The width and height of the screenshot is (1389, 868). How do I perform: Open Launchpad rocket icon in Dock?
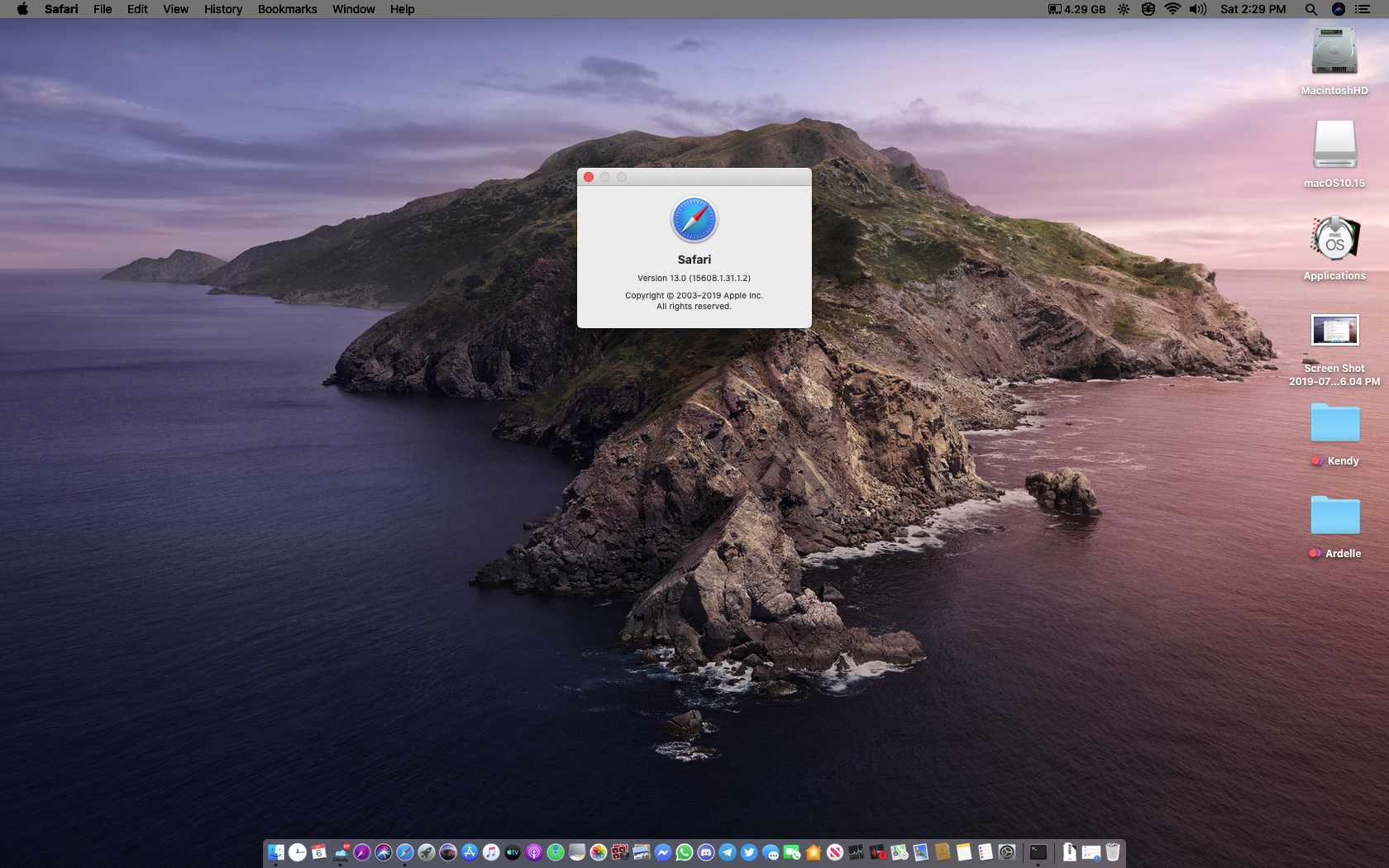pyautogui.click(x=427, y=852)
